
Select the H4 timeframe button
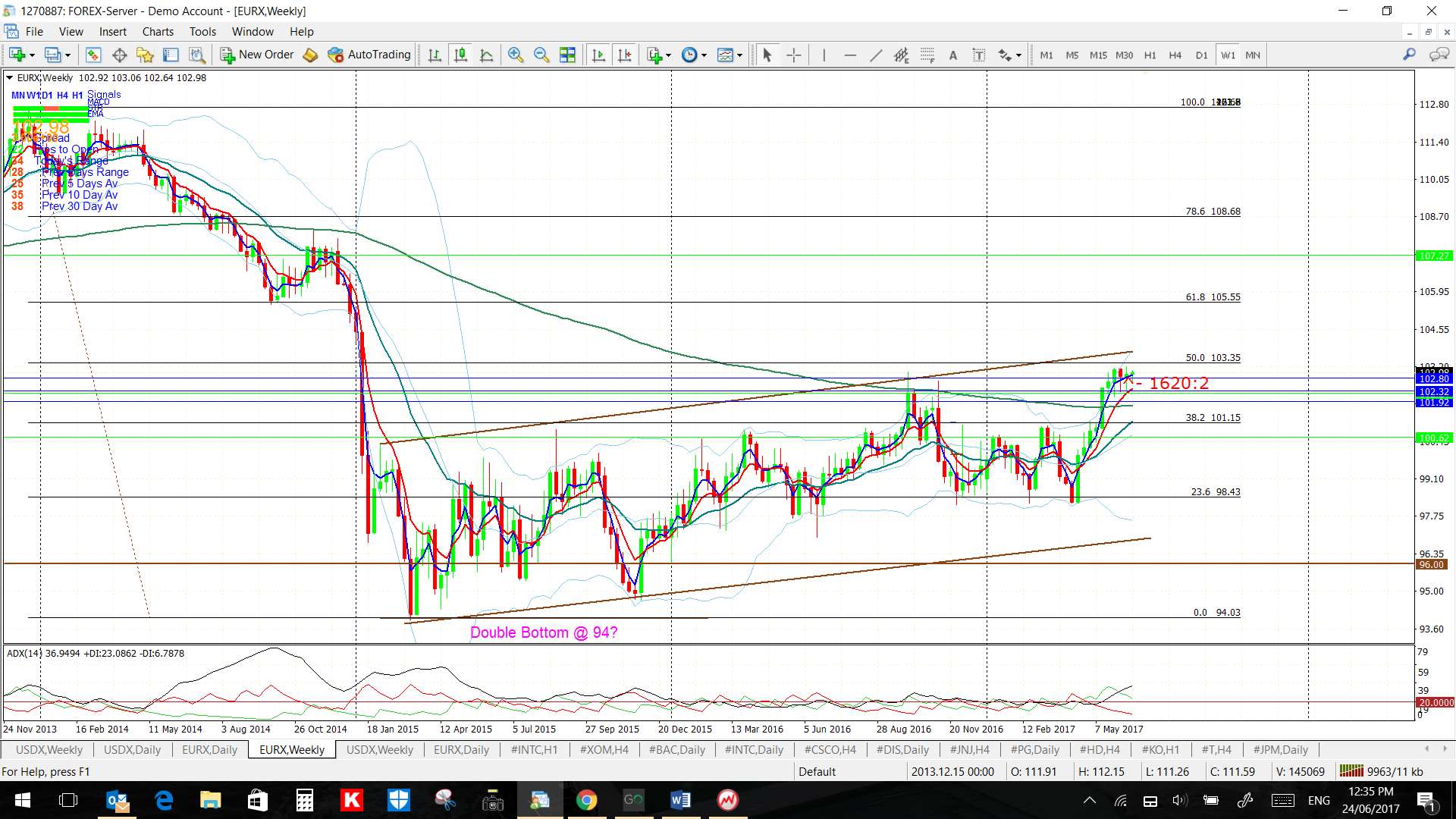1175,55
